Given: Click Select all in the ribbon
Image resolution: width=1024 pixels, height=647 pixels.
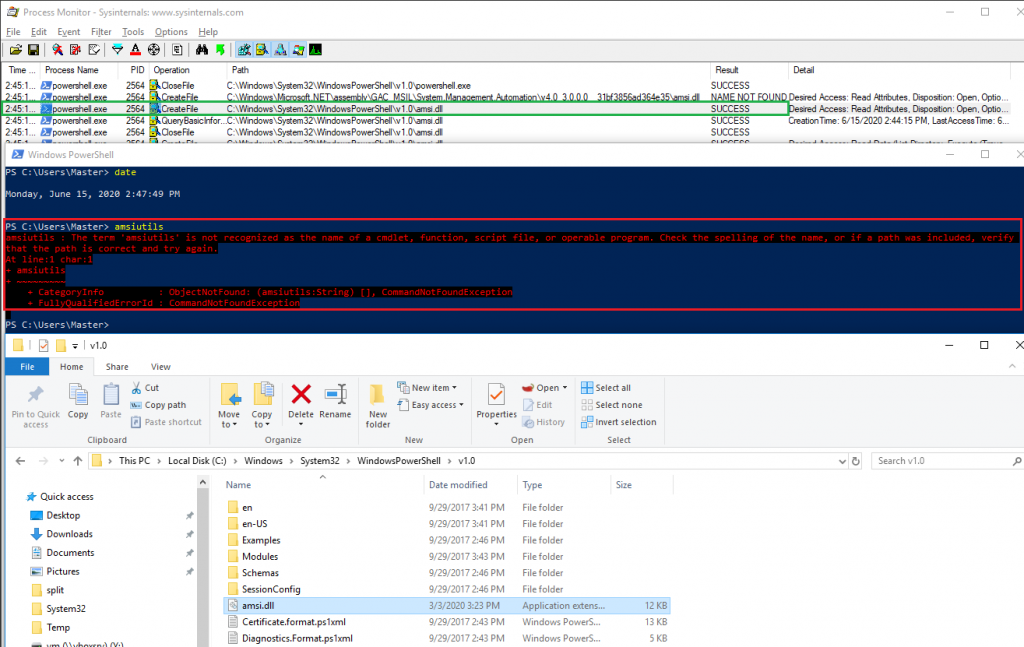Looking at the screenshot, I should point(612,388).
